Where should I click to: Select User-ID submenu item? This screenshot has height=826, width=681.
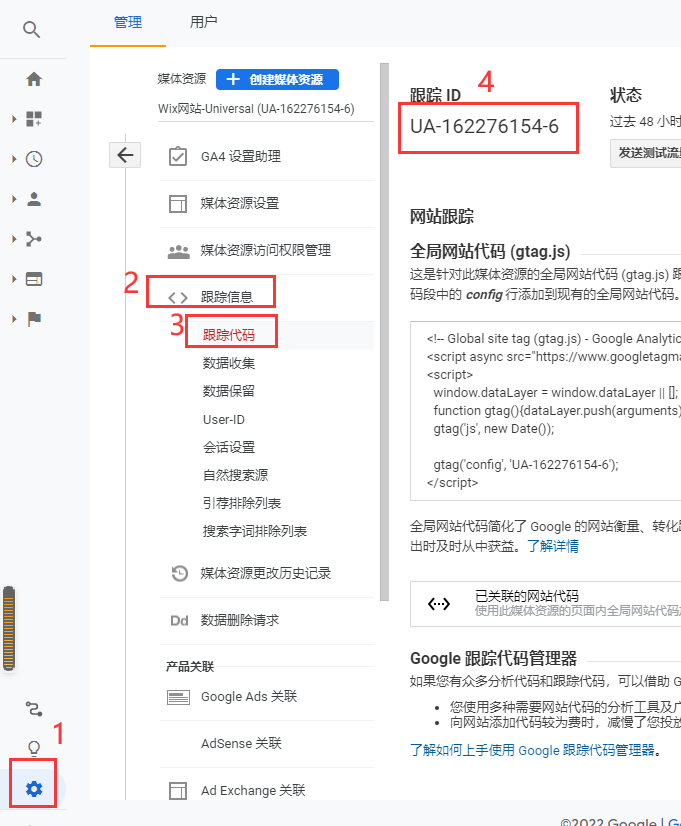click(224, 419)
